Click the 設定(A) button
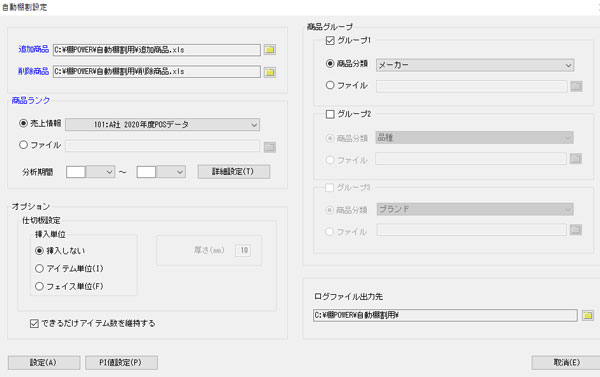The width and height of the screenshot is (600, 377). (x=44, y=362)
